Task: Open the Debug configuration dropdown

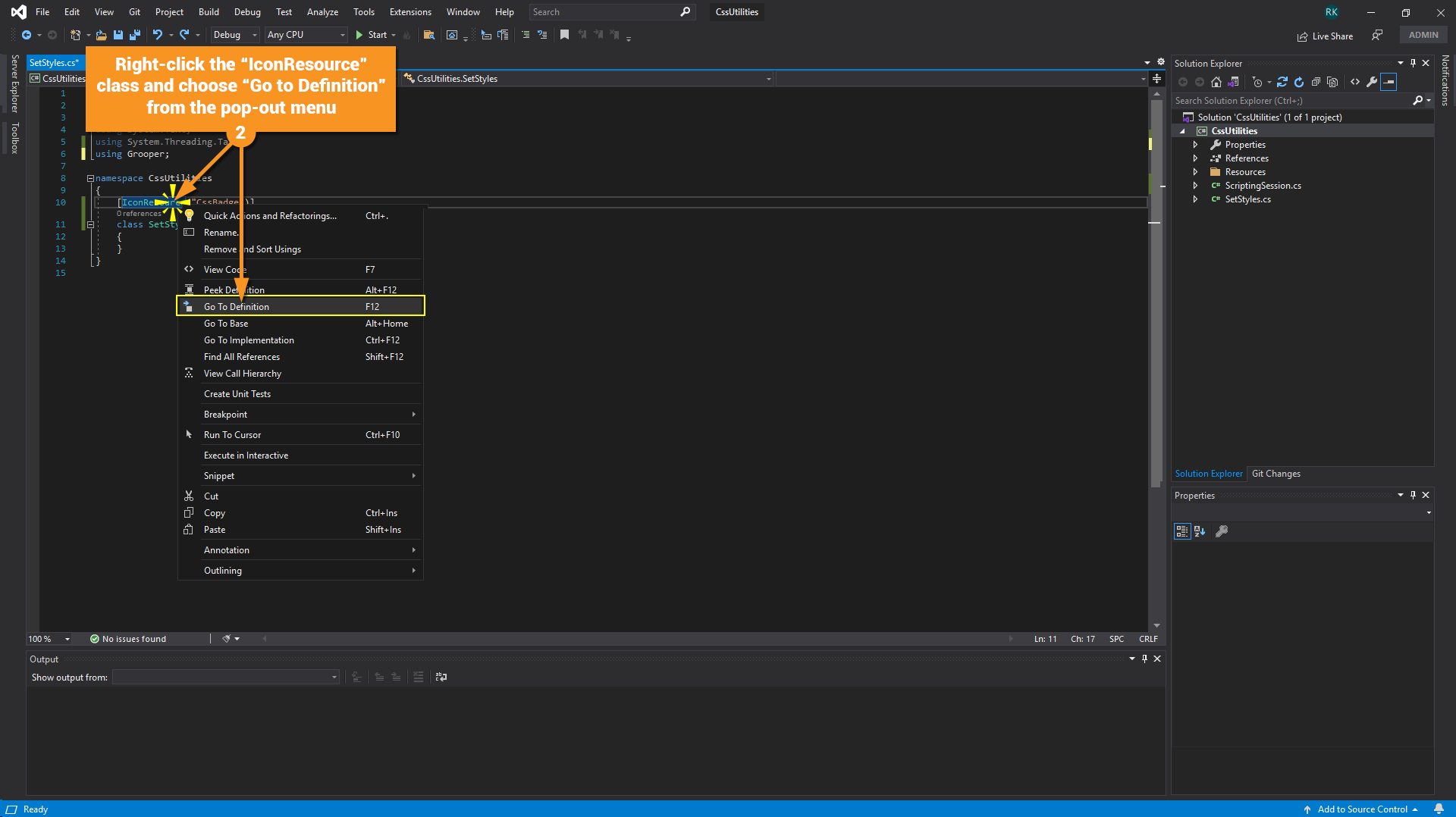Action: (x=234, y=35)
